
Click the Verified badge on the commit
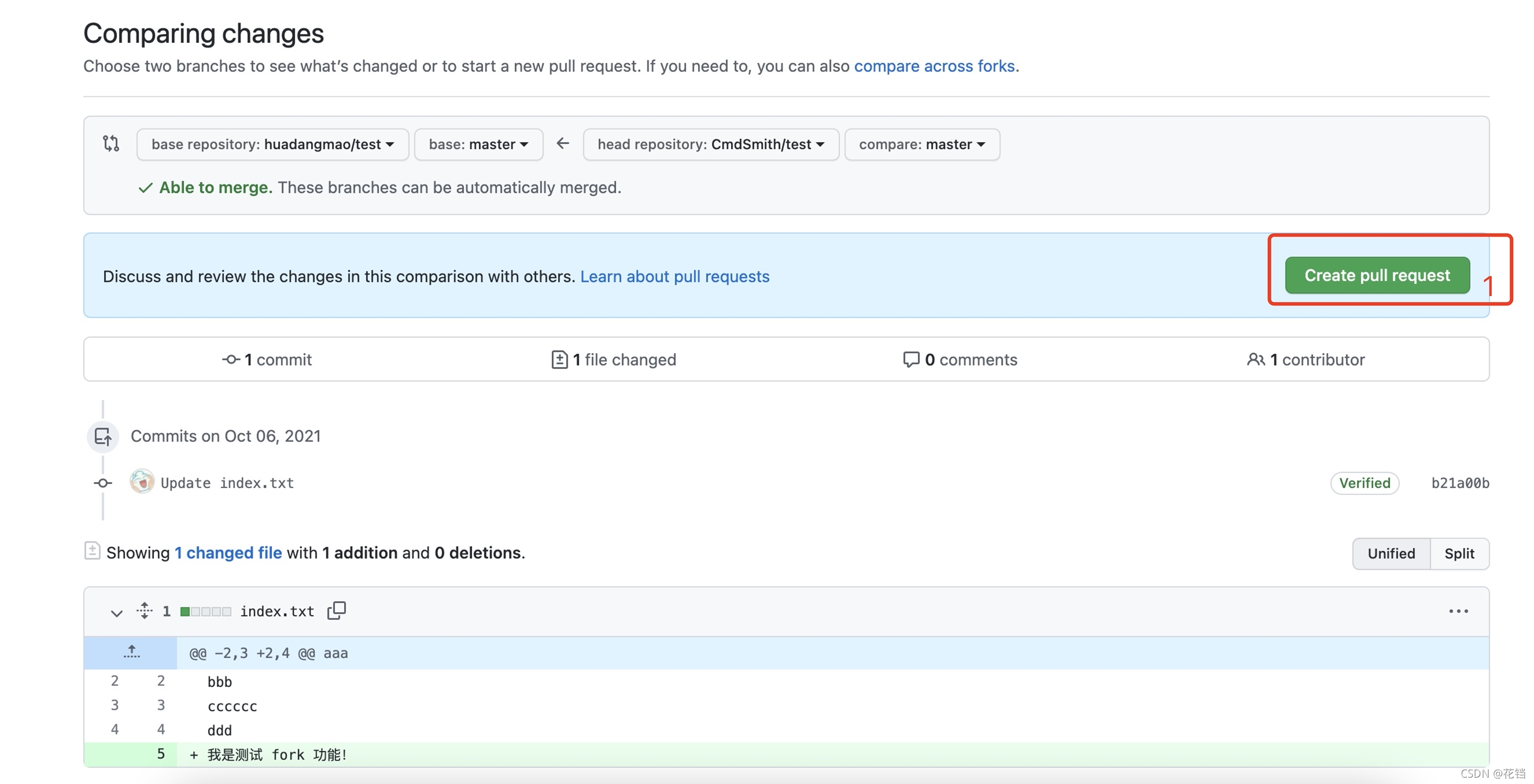coord(1365,483)
